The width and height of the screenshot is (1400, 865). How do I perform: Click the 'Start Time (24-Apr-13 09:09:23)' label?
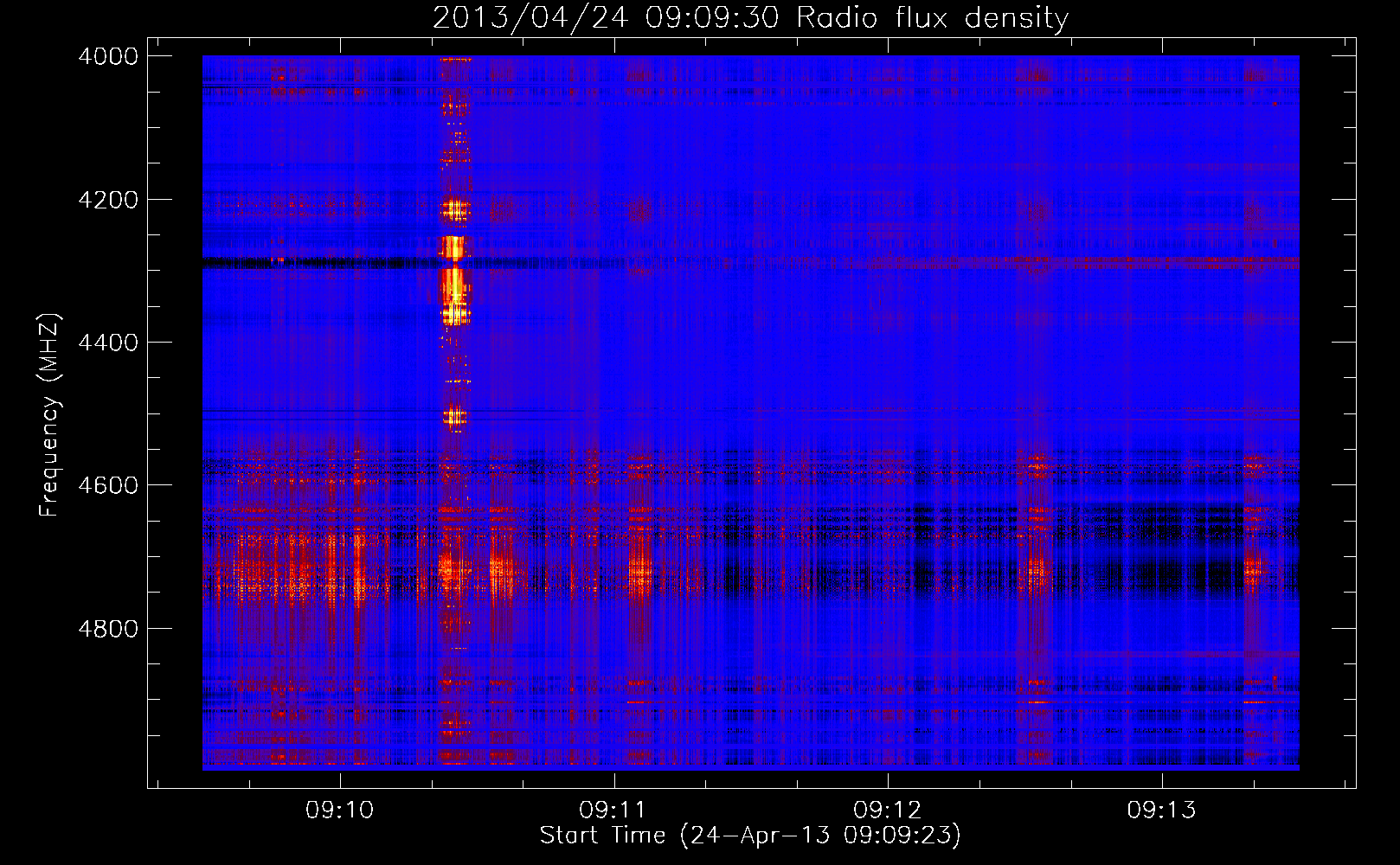point(750,836)
